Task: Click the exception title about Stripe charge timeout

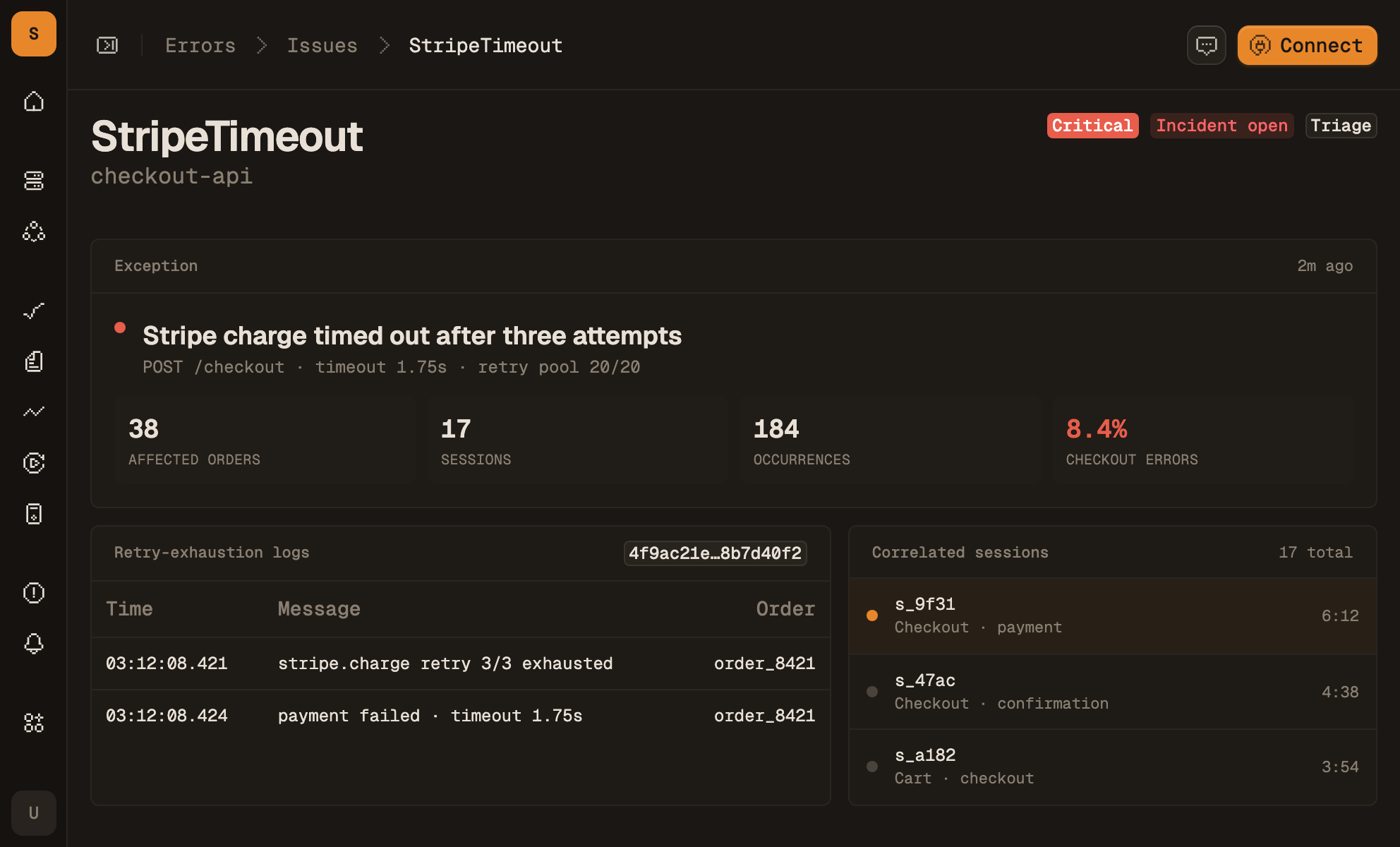Action: pyautogui.click(x=412, y=336)
